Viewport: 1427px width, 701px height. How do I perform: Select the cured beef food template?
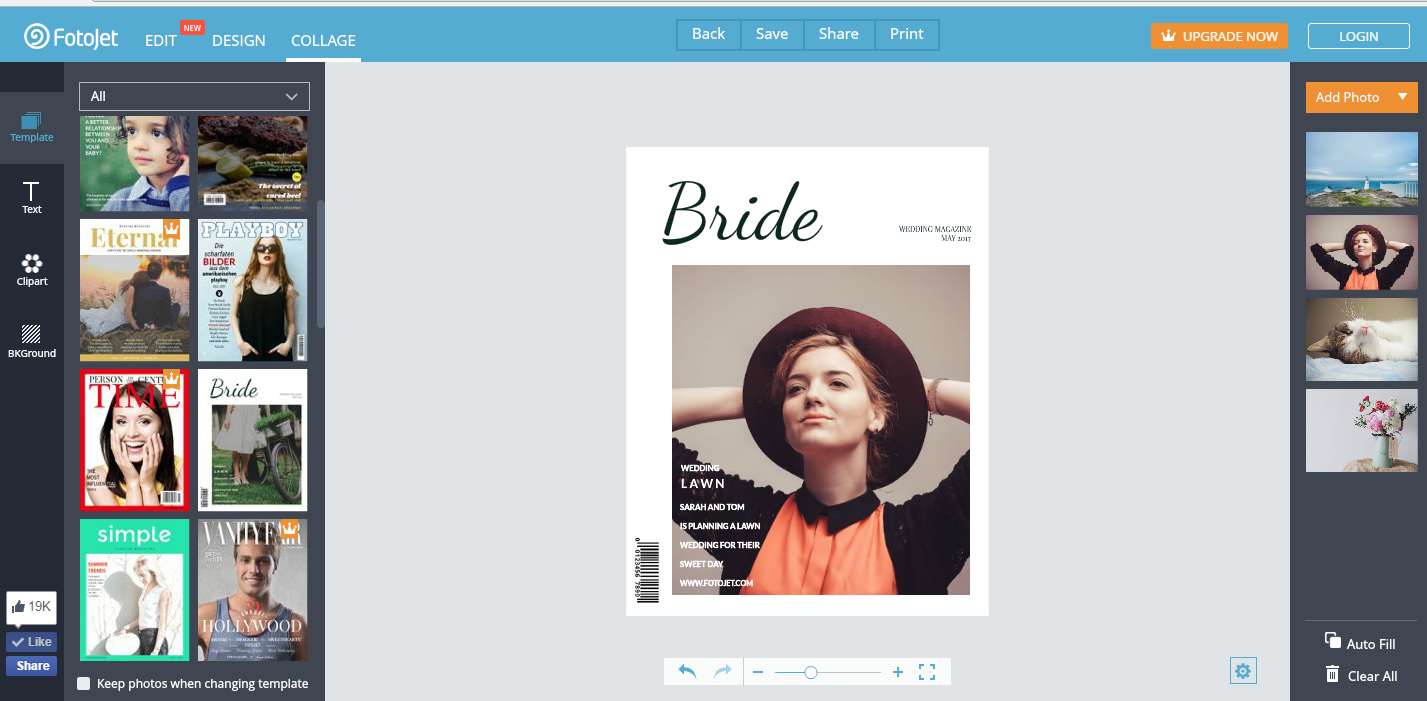point(252,163)
